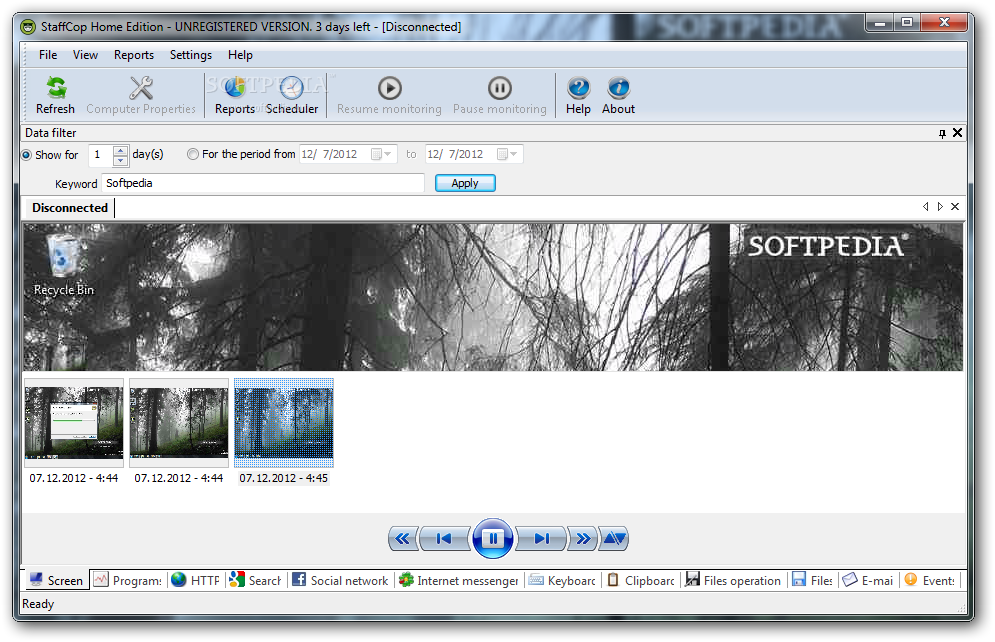Viewport: 995px width, 642px height.
Task: Open the Help menu
Action: click(241, 55)
